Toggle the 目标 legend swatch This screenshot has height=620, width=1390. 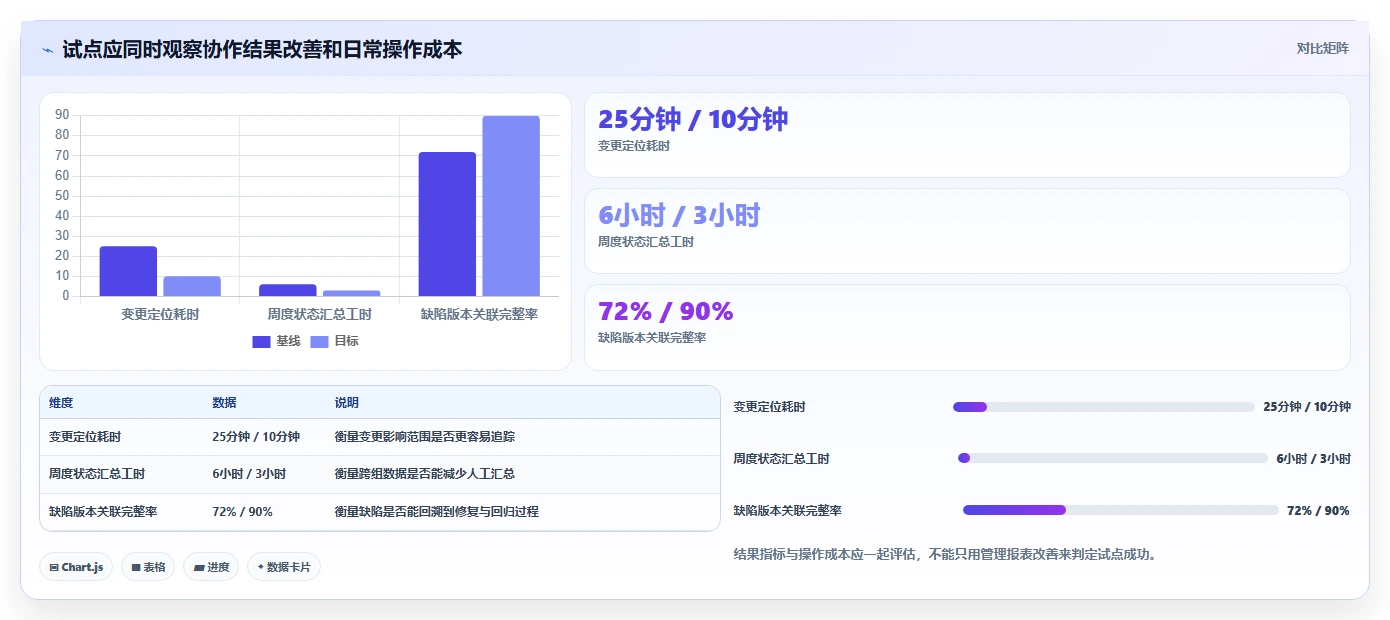[319, 341]
